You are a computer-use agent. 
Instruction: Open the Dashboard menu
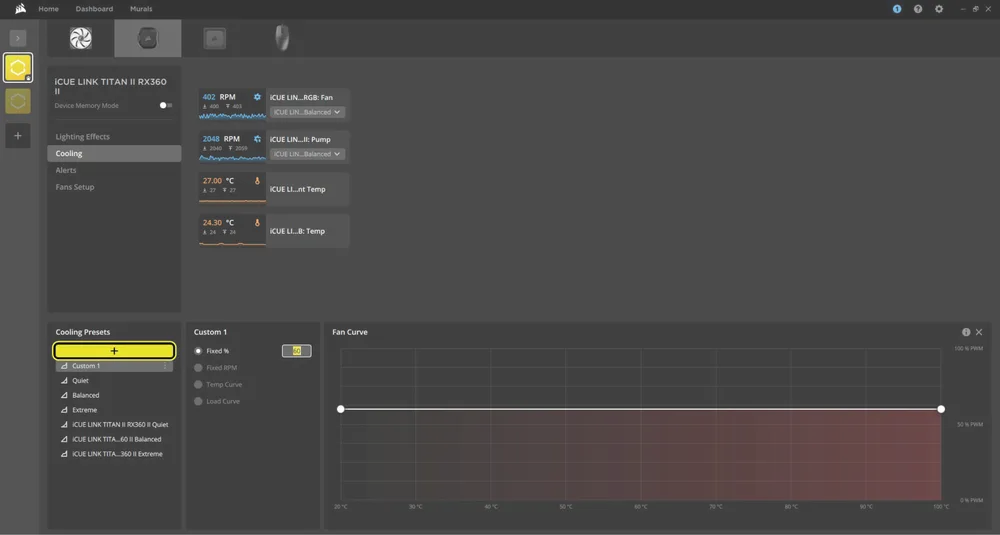click(x=94, y=9)
